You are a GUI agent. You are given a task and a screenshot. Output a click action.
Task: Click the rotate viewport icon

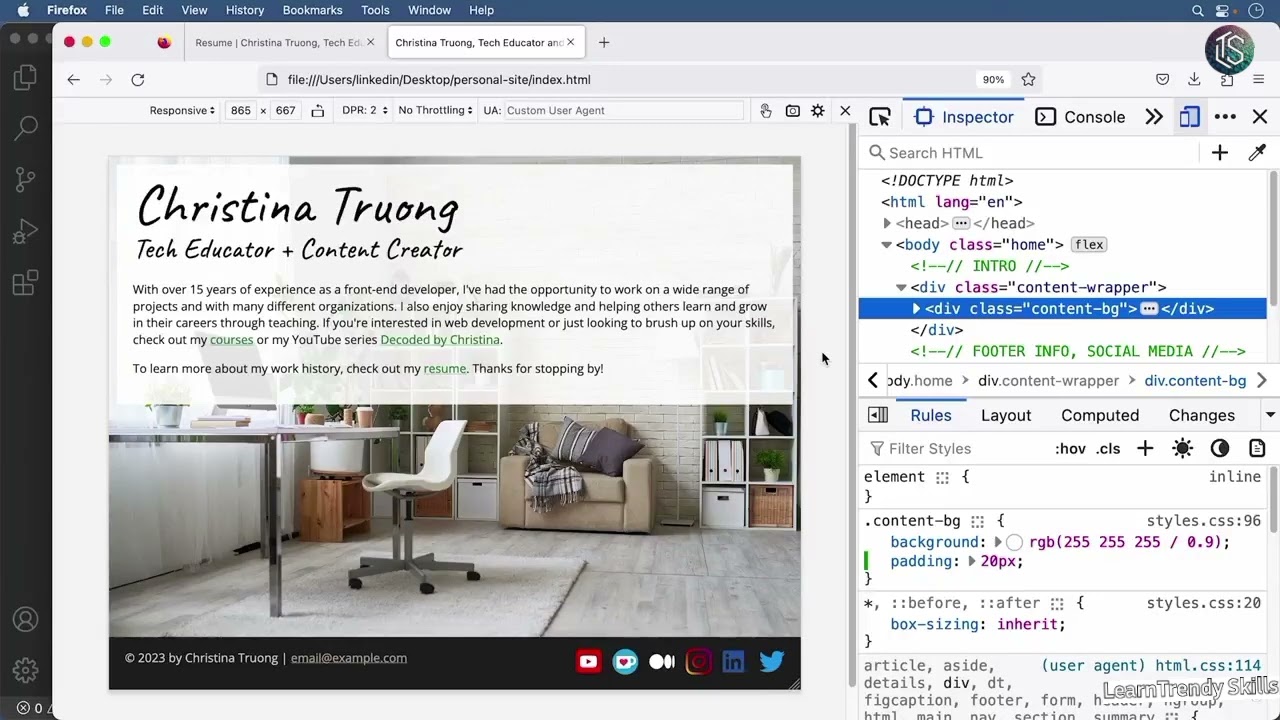(x=318, y=111)
